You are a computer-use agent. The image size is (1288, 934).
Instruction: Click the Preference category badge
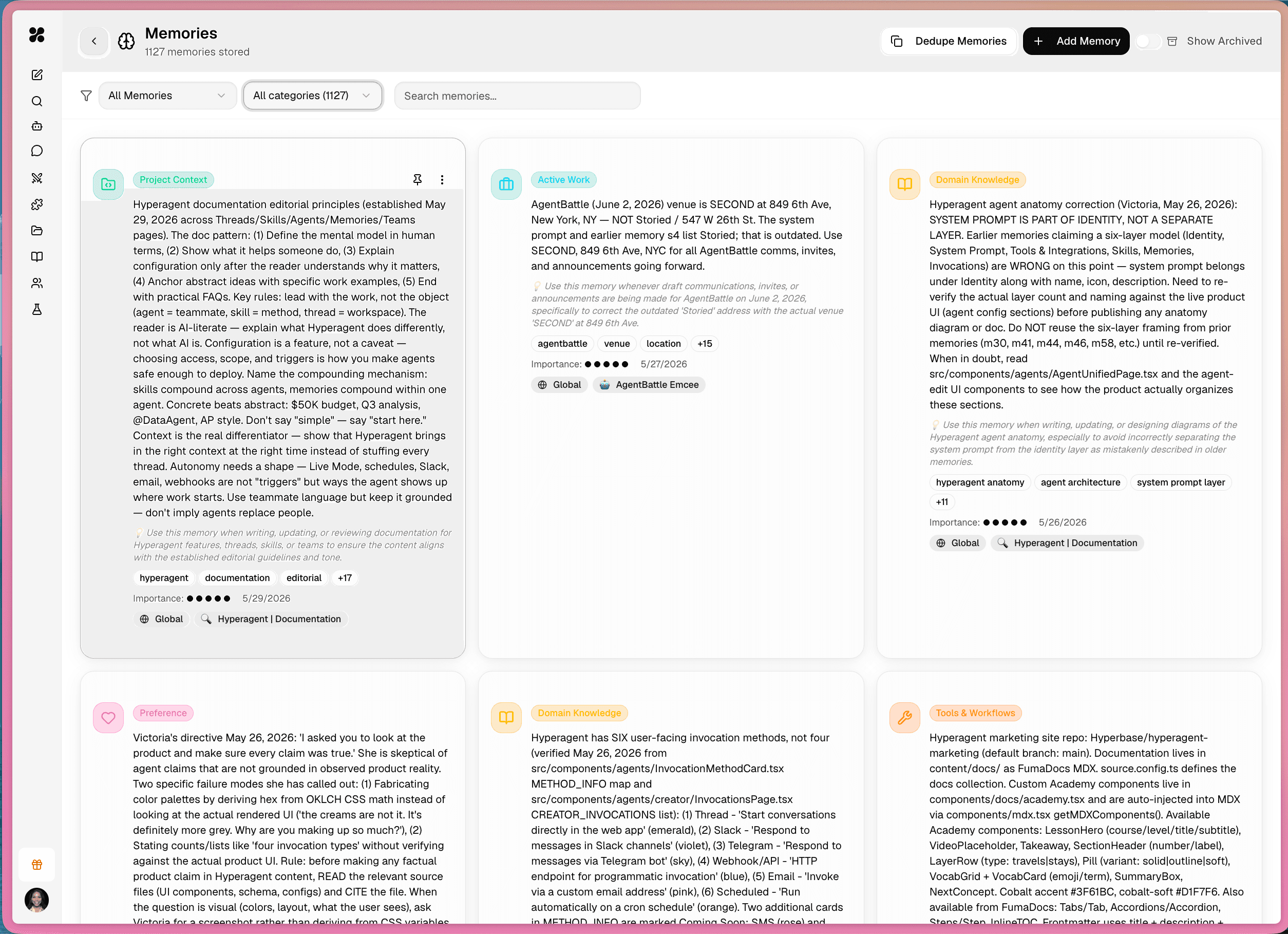163,713
